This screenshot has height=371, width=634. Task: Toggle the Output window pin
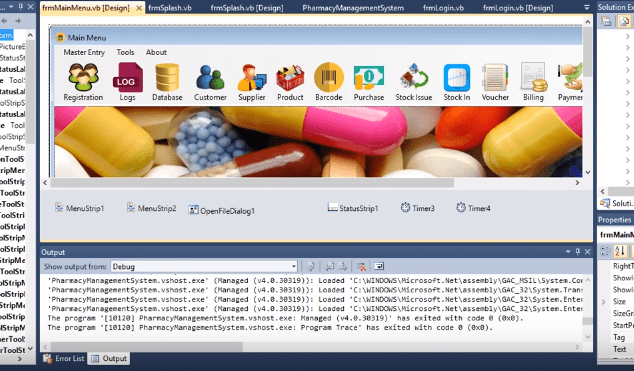click(x=578, y=252)
